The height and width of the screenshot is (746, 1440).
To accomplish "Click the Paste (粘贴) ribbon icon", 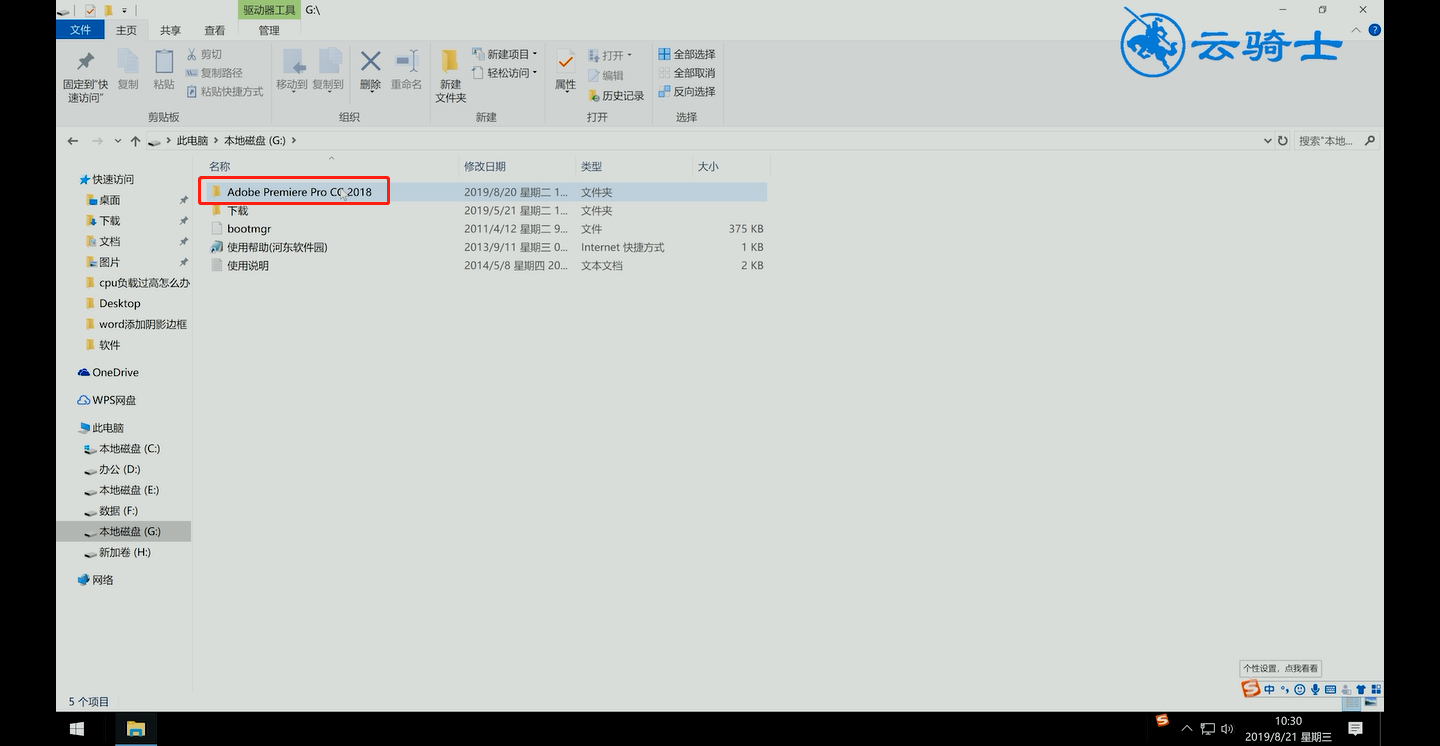I will pos(164,70).
